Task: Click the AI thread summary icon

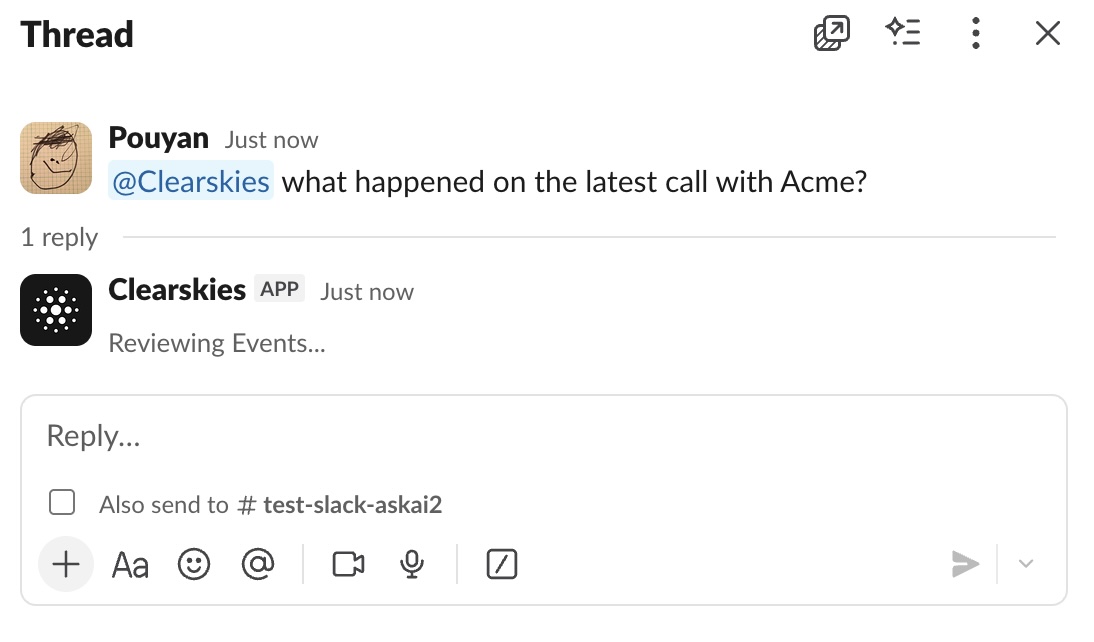Action: [x=903, y=34]
